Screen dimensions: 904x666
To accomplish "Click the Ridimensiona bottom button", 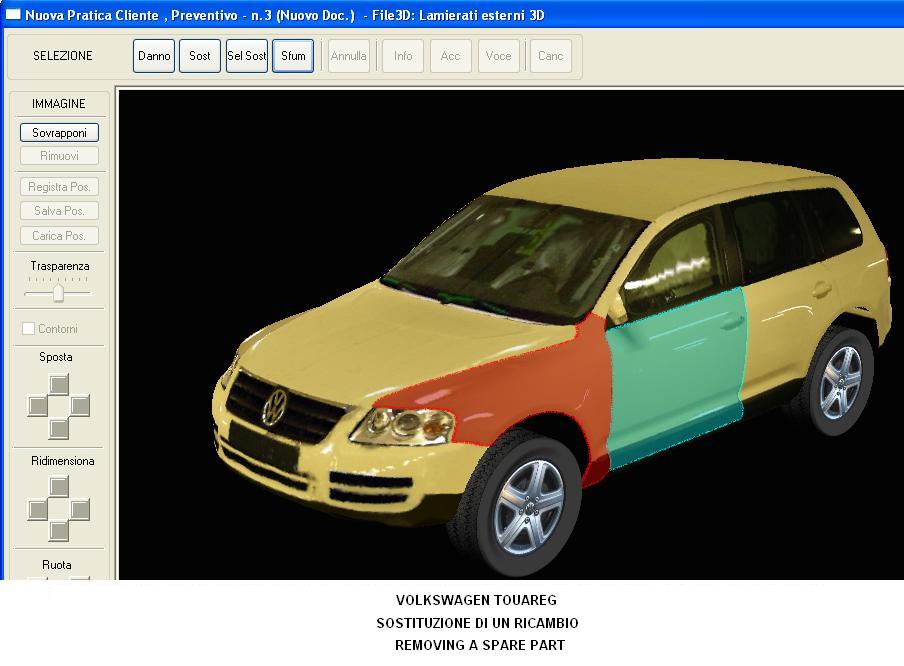I will tap(59, 531).
